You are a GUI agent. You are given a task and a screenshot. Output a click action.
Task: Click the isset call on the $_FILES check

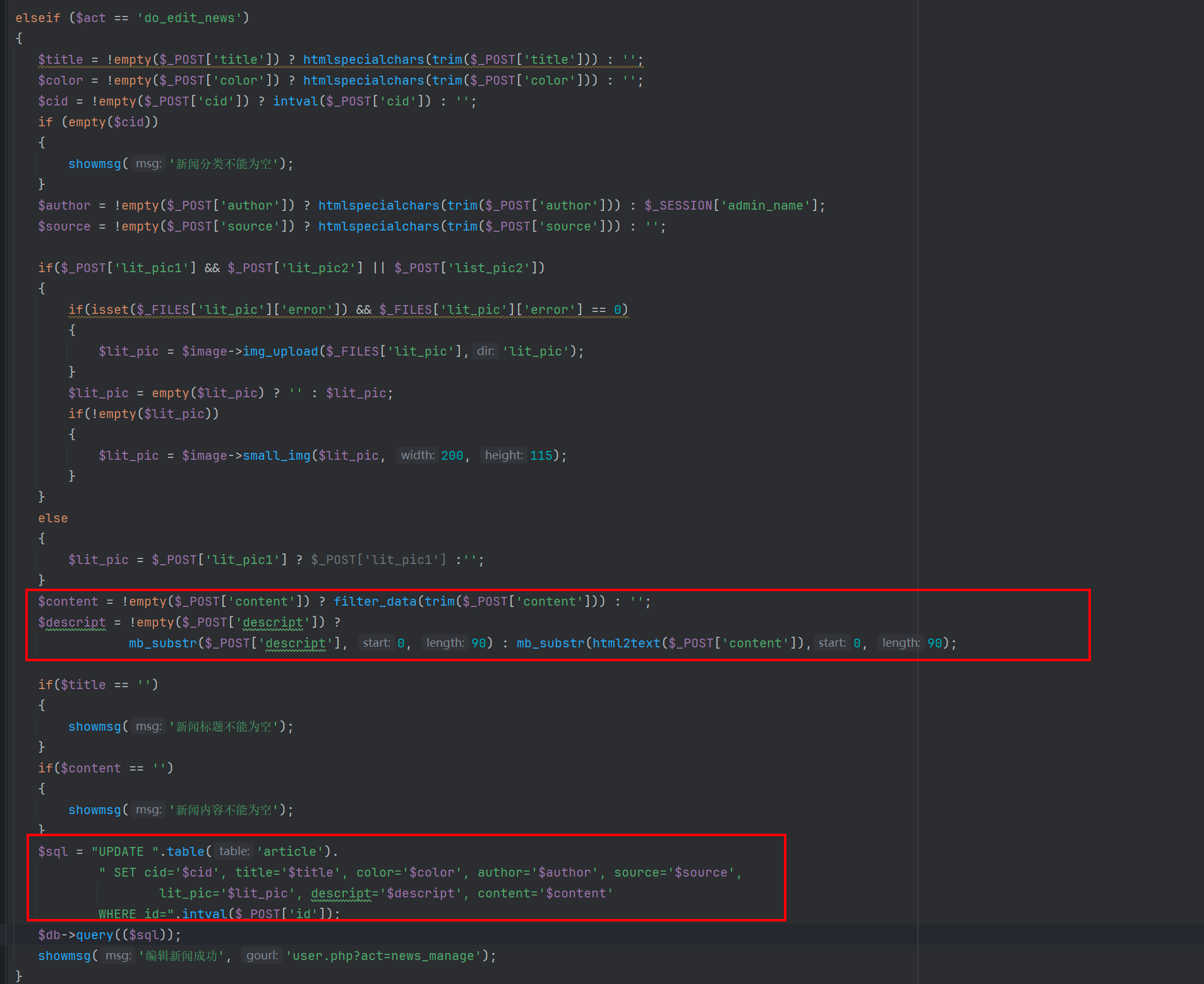click(x=110, y=309)
